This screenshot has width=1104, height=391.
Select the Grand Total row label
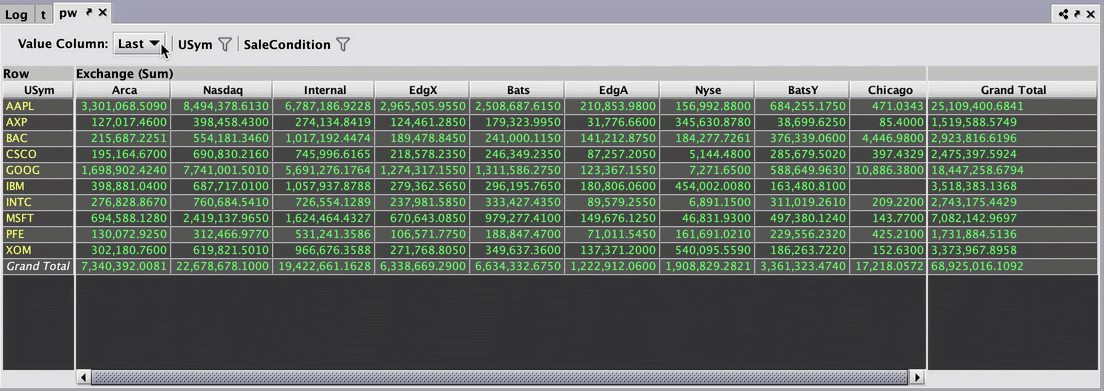tap(38, 266)
